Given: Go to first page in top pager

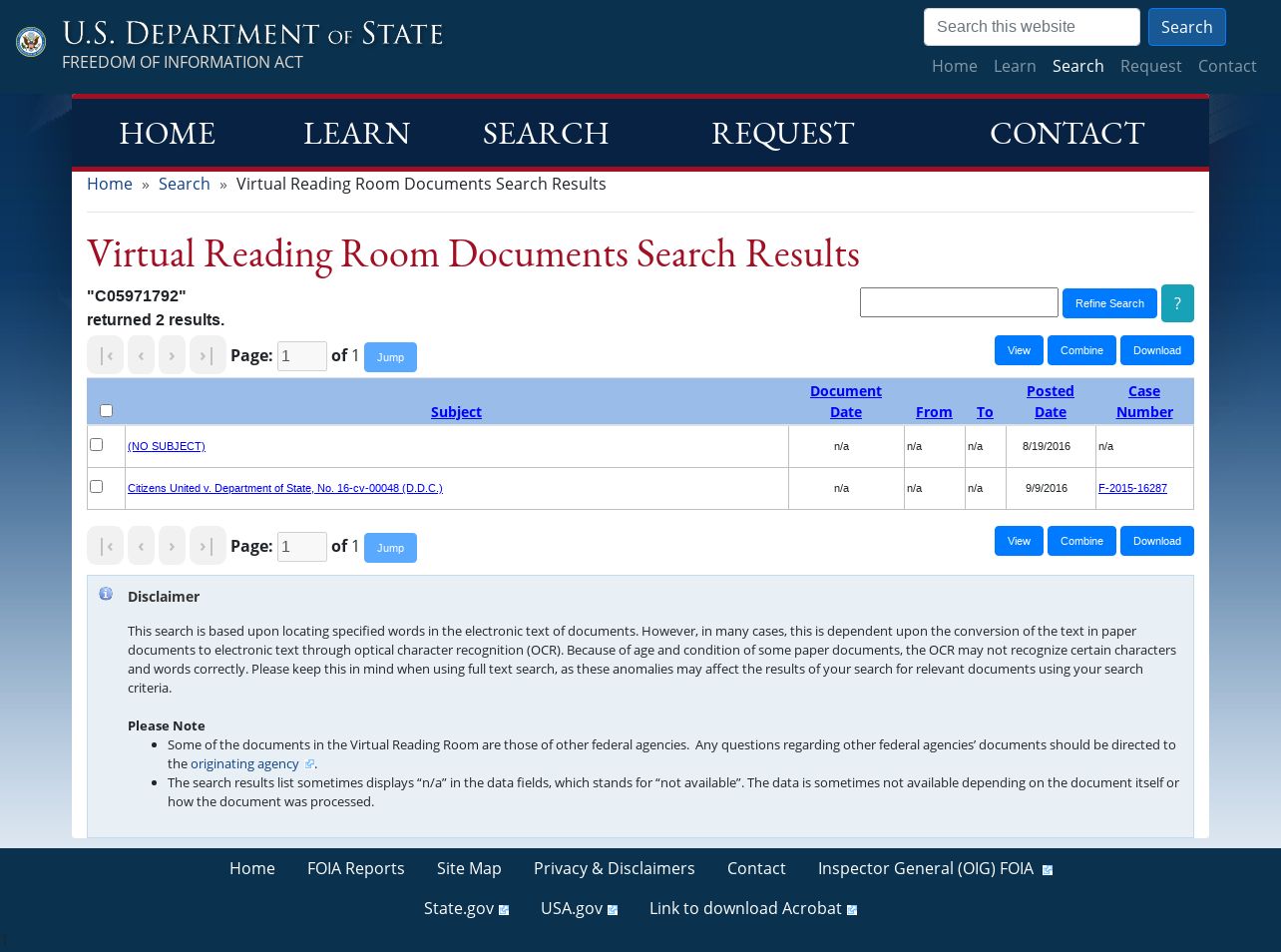Looking at the screenshot, I should point(106,355).
